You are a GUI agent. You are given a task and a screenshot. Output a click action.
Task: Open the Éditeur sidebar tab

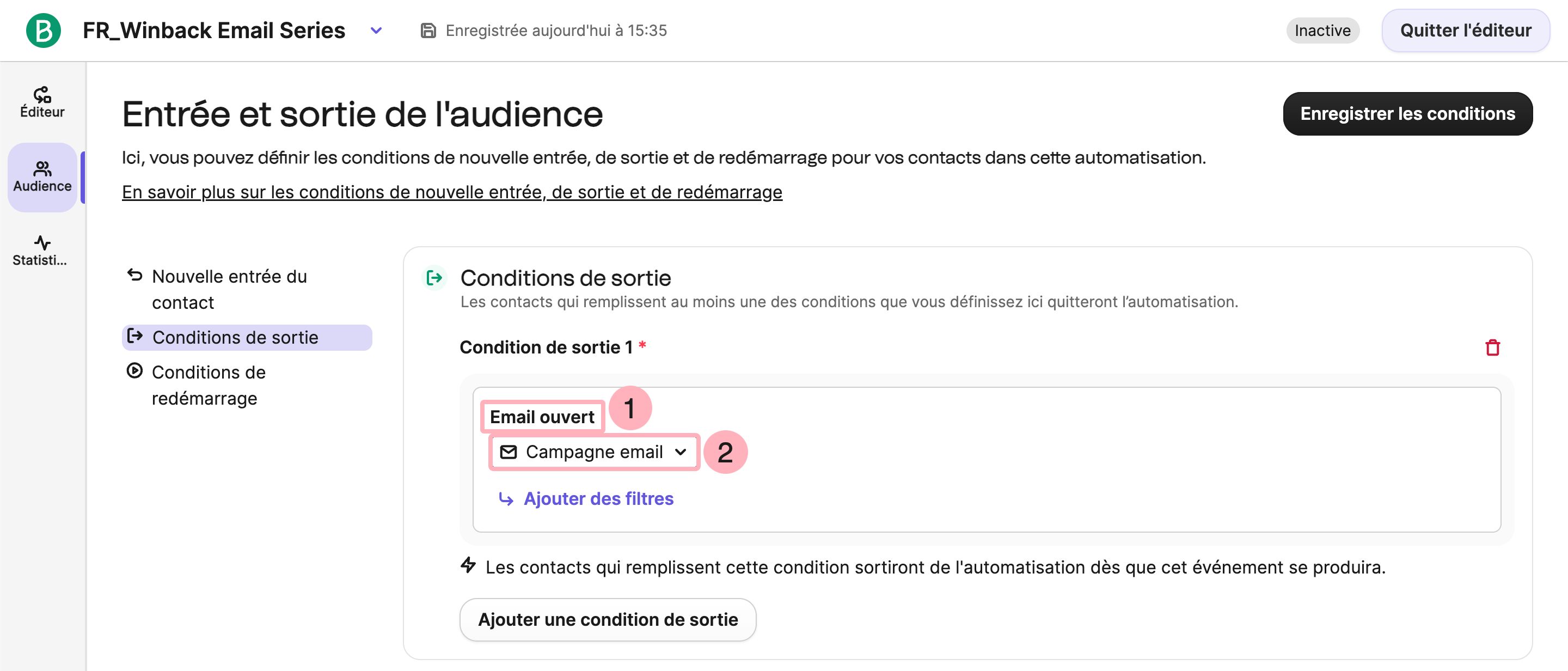tap(42, 102)
